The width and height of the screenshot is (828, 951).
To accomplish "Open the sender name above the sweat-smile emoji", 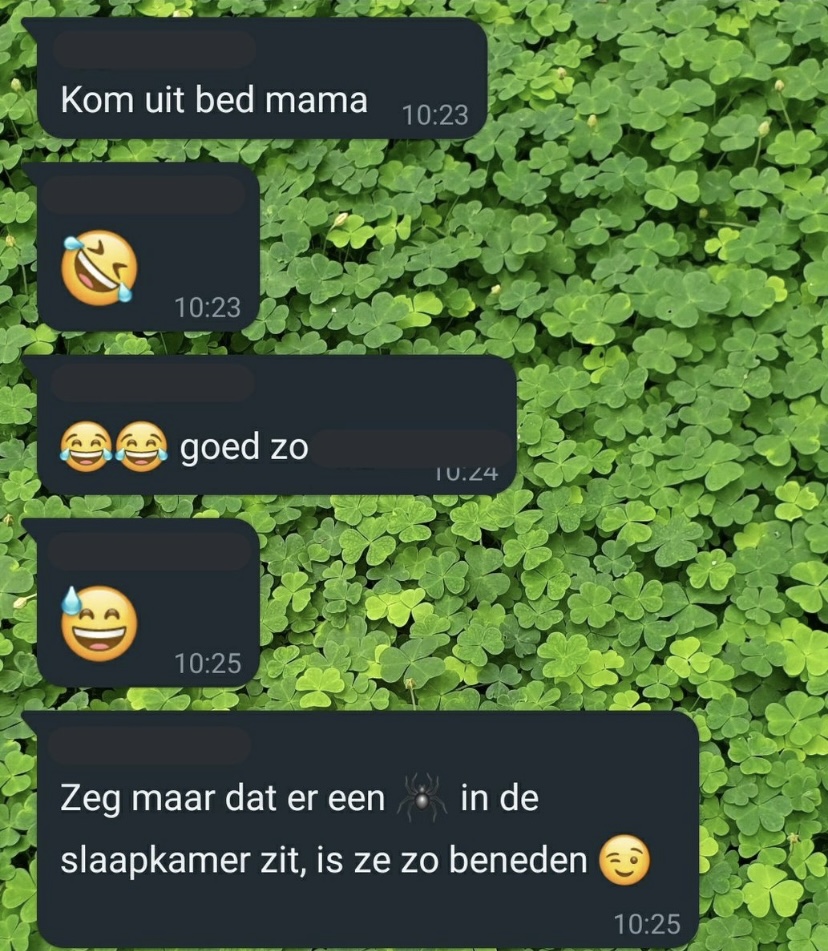I will click(x=149, y=552).
